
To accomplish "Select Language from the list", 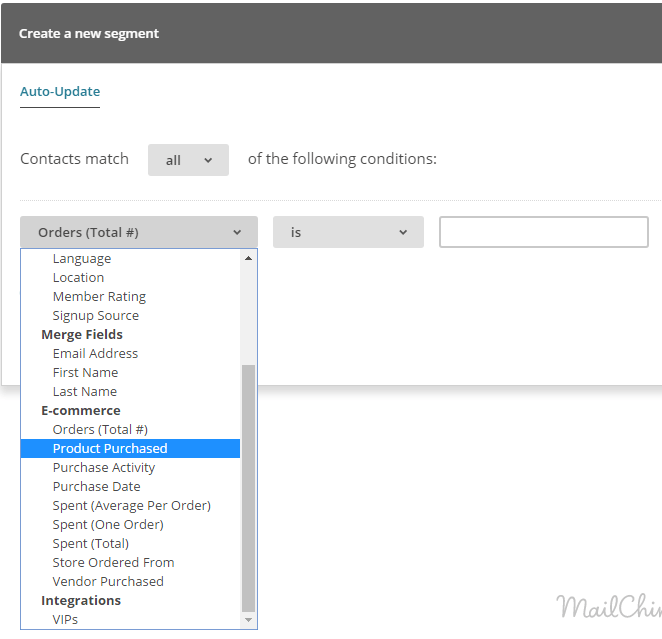I will click(130, 259).
